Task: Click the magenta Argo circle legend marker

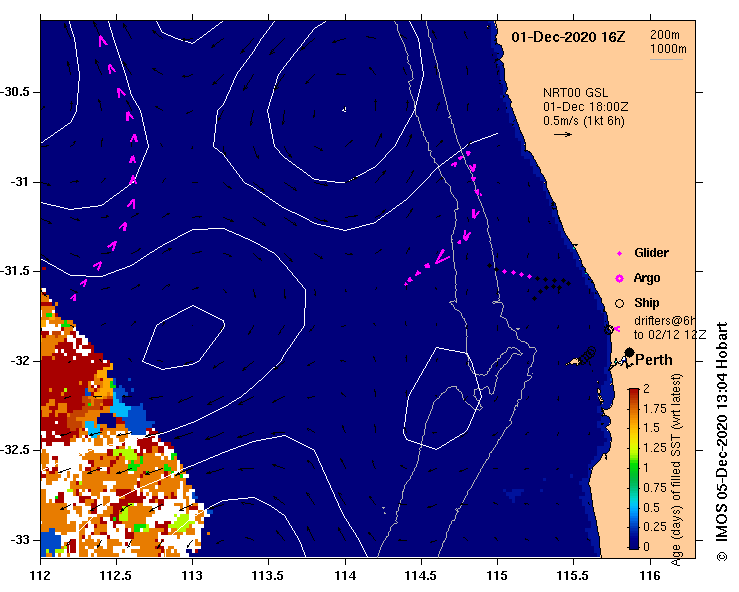Action: click(619, 279)
